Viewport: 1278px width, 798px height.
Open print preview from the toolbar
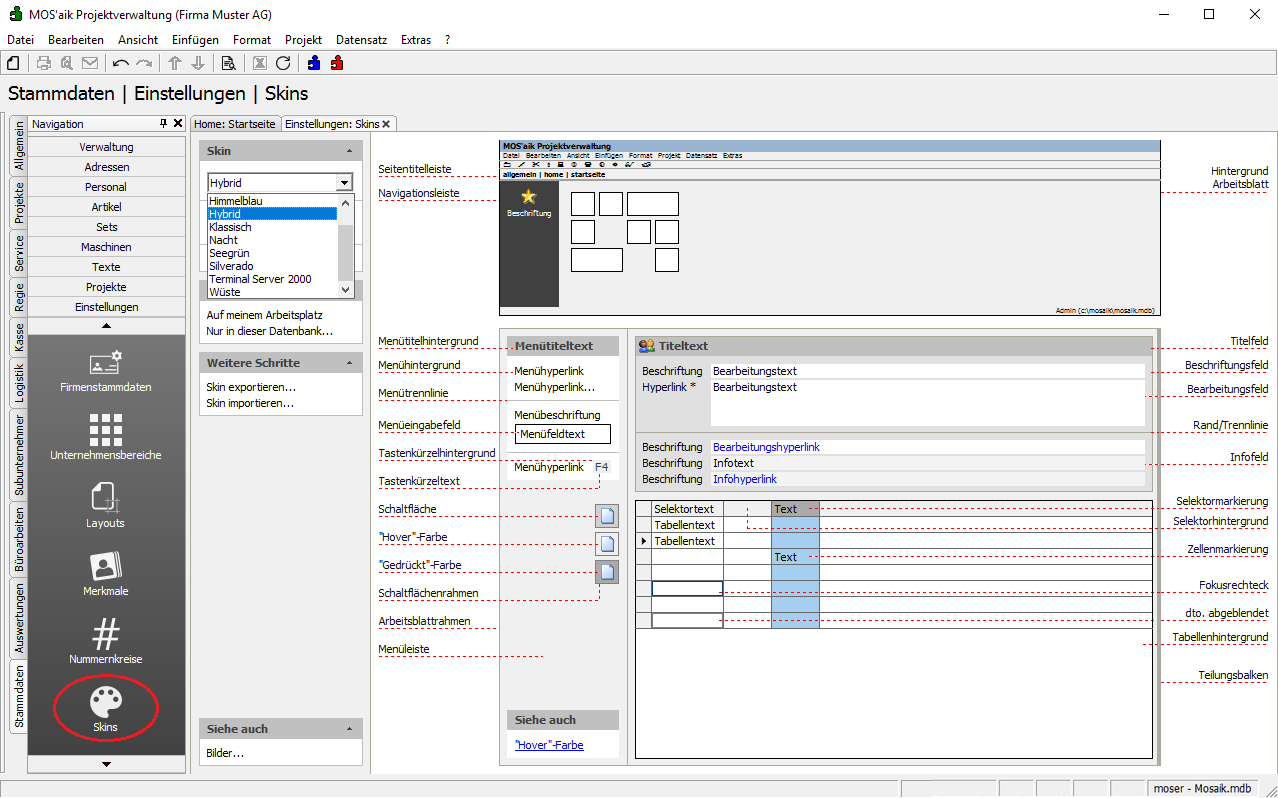pos(67,63)
